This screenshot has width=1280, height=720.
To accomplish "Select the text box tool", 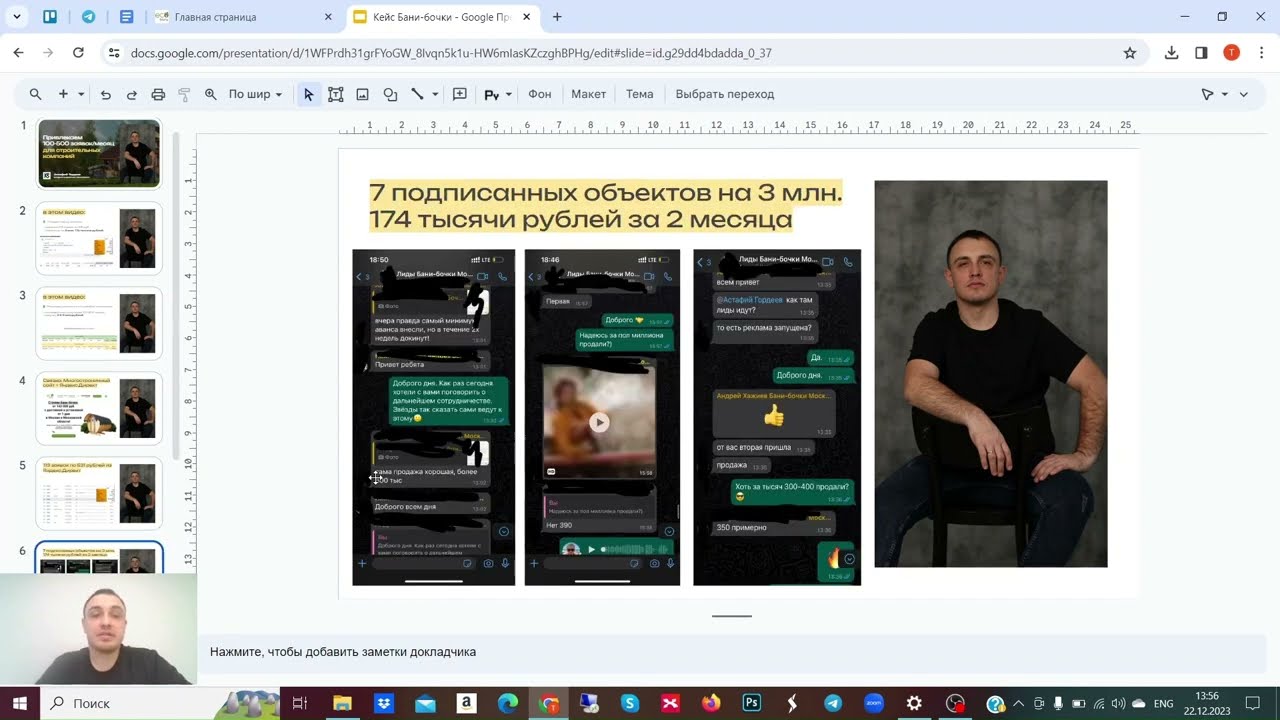I will click(336, 94).
